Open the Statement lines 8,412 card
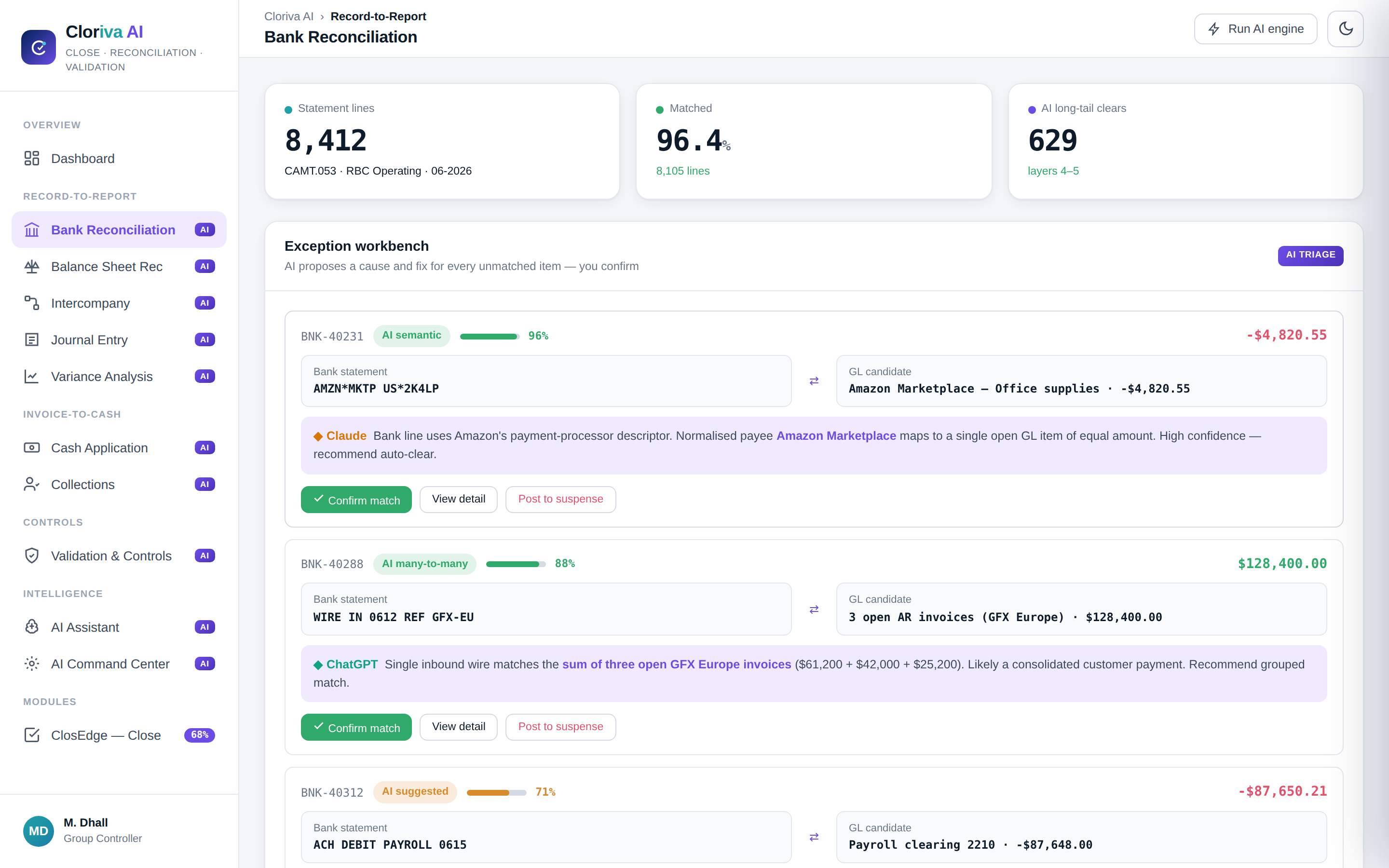 pyautogui.click(x=442, y=142)
